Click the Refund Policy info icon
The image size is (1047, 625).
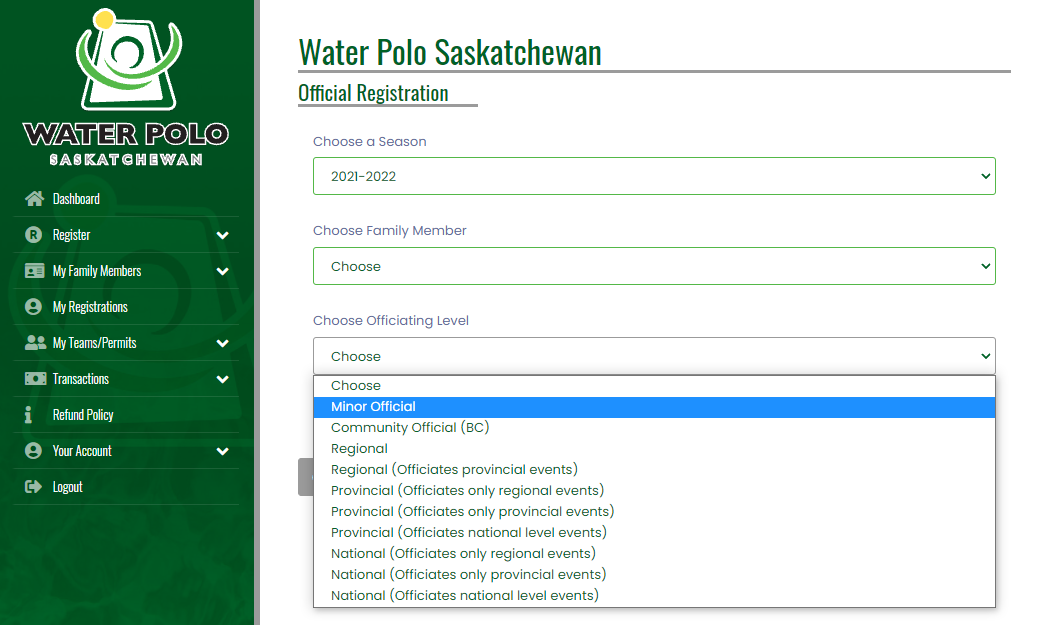(x=29, y=415)
